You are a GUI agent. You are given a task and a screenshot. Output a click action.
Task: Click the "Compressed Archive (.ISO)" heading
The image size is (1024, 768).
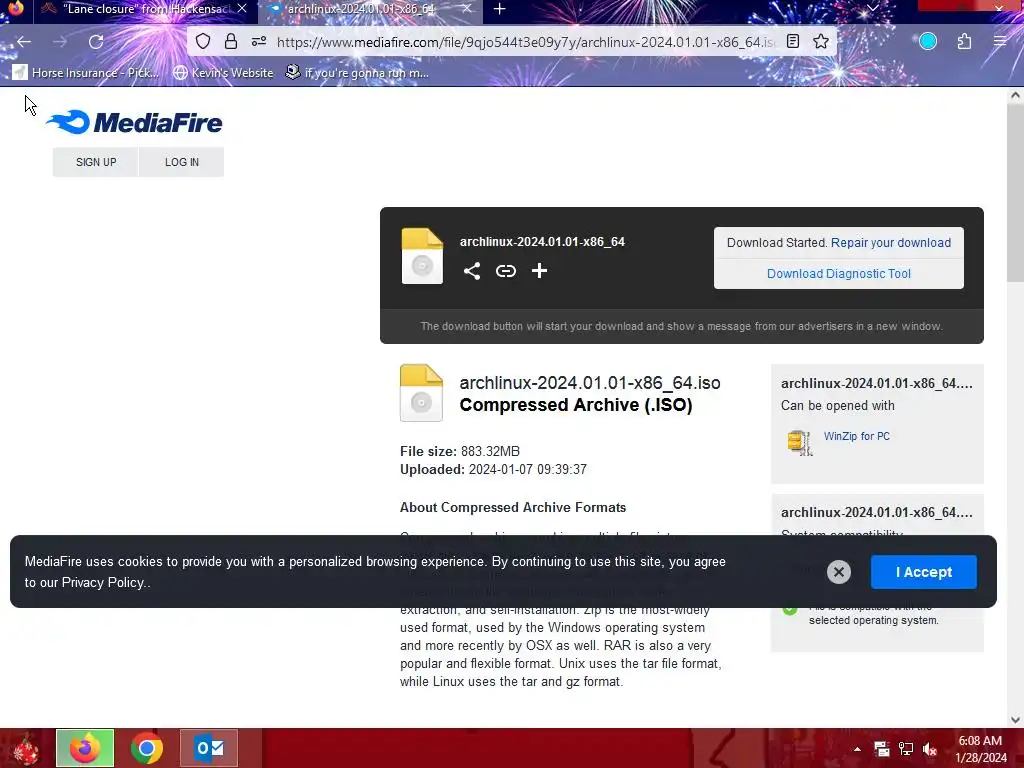click(575, 405)
